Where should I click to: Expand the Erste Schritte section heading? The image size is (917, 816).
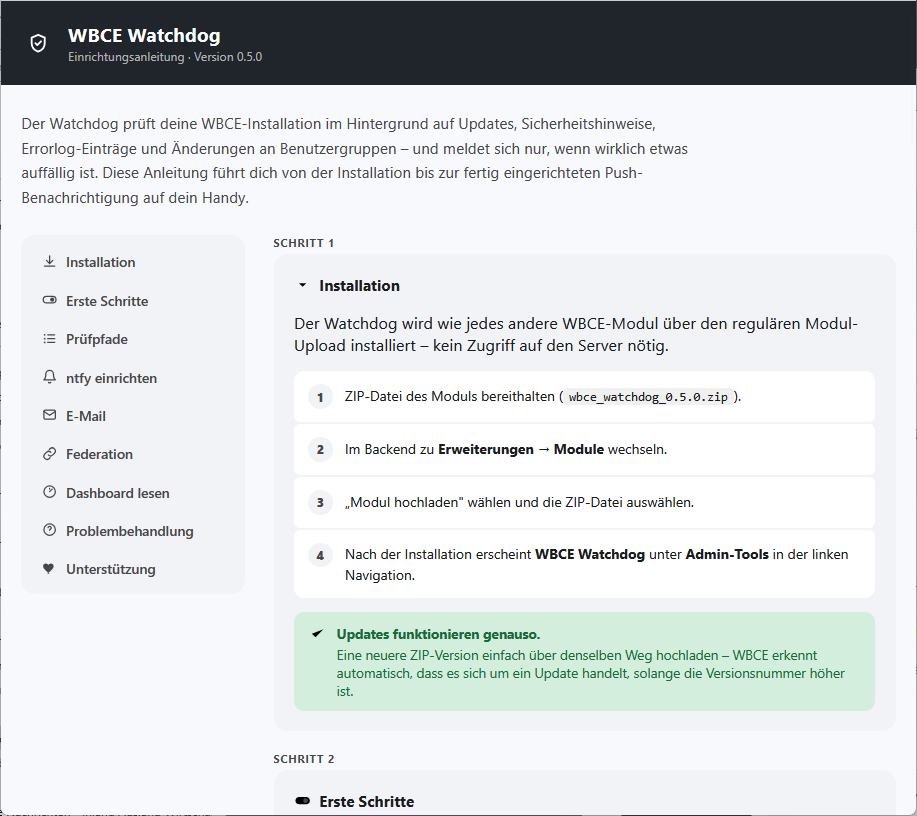(x=367, y=801)
